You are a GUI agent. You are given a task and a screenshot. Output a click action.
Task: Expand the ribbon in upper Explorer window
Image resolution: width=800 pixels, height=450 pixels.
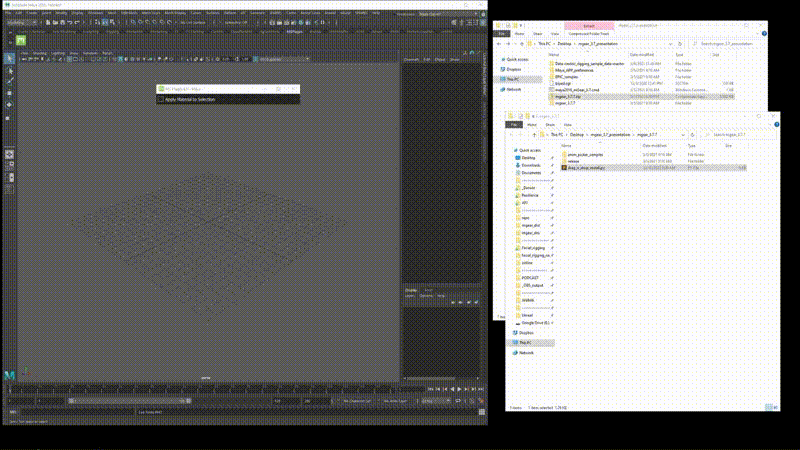click(x=758, y=34)
